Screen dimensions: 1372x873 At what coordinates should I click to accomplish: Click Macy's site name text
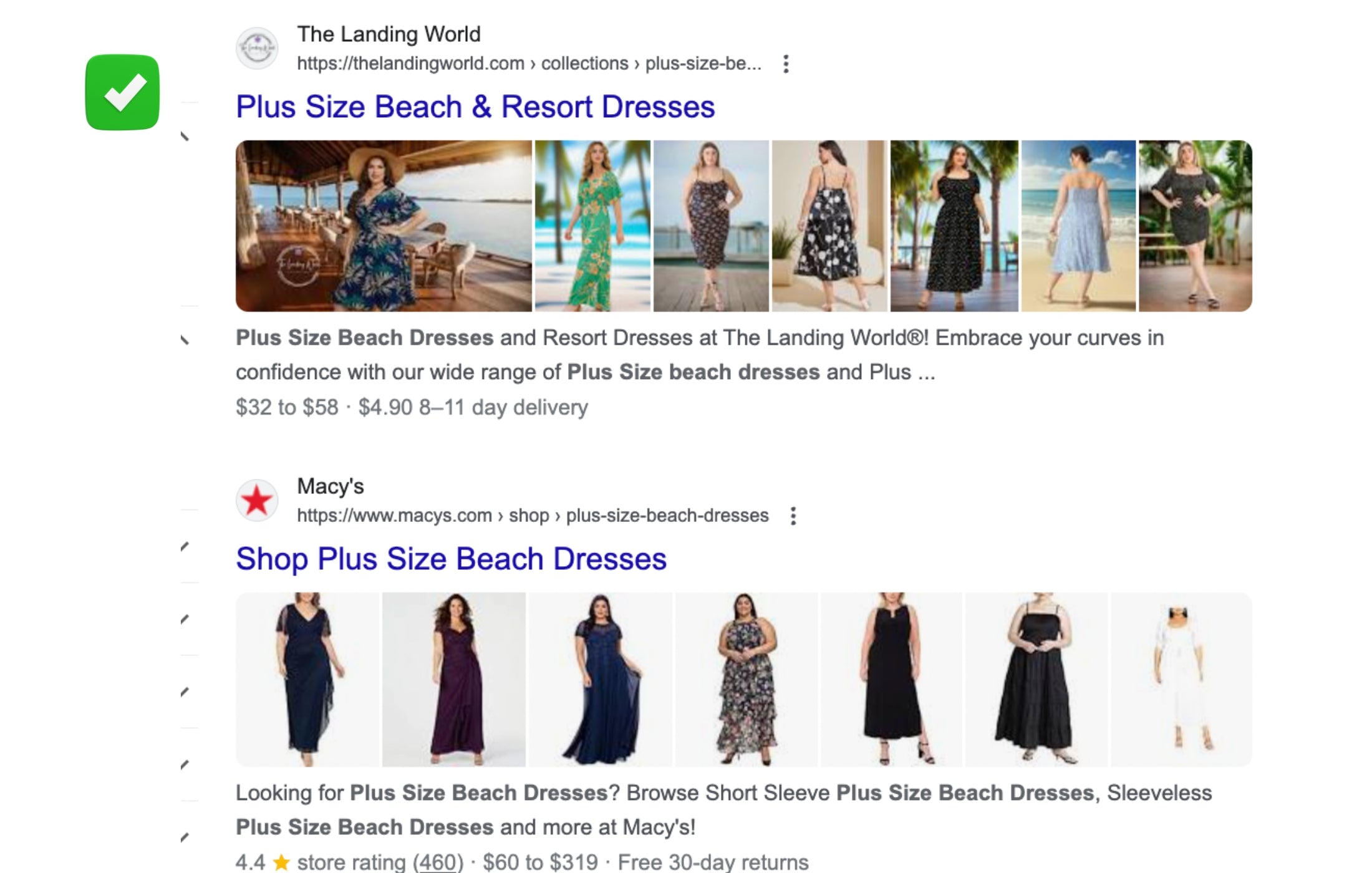(x=330, y=486)
